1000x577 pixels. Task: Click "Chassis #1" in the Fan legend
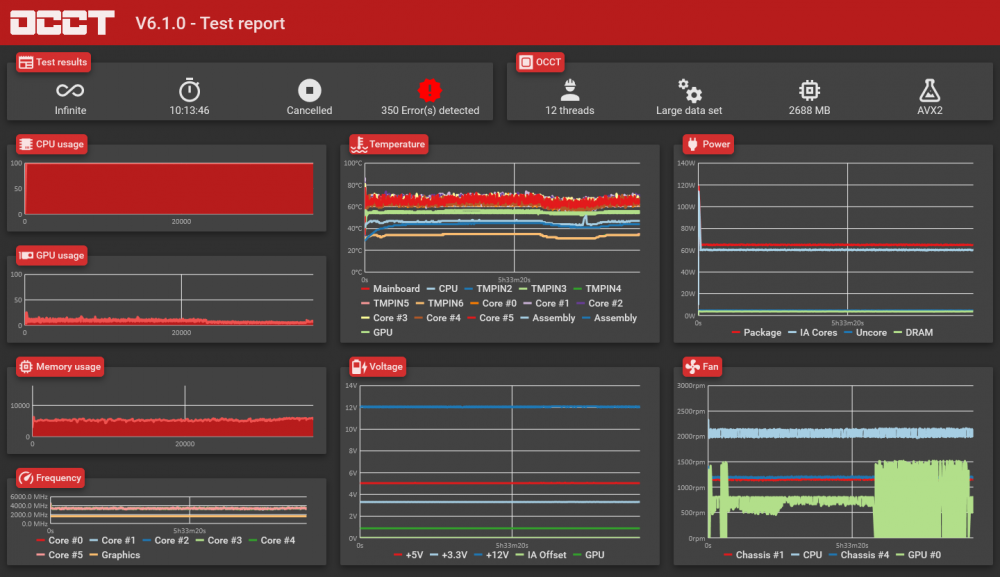coord(760,555)
